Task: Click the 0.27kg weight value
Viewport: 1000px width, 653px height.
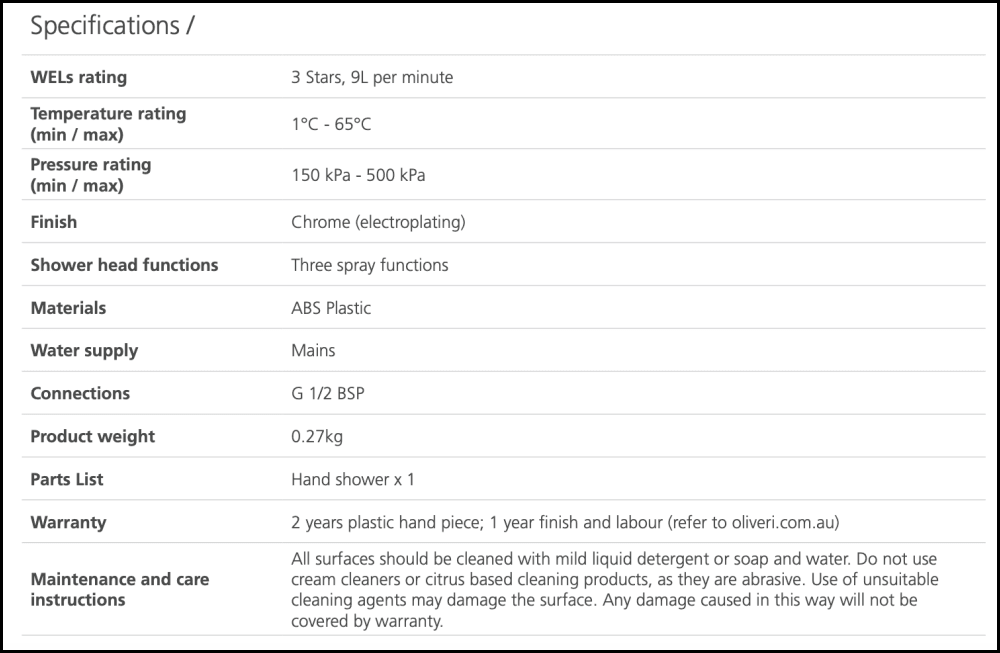Action: coord(317,437)
